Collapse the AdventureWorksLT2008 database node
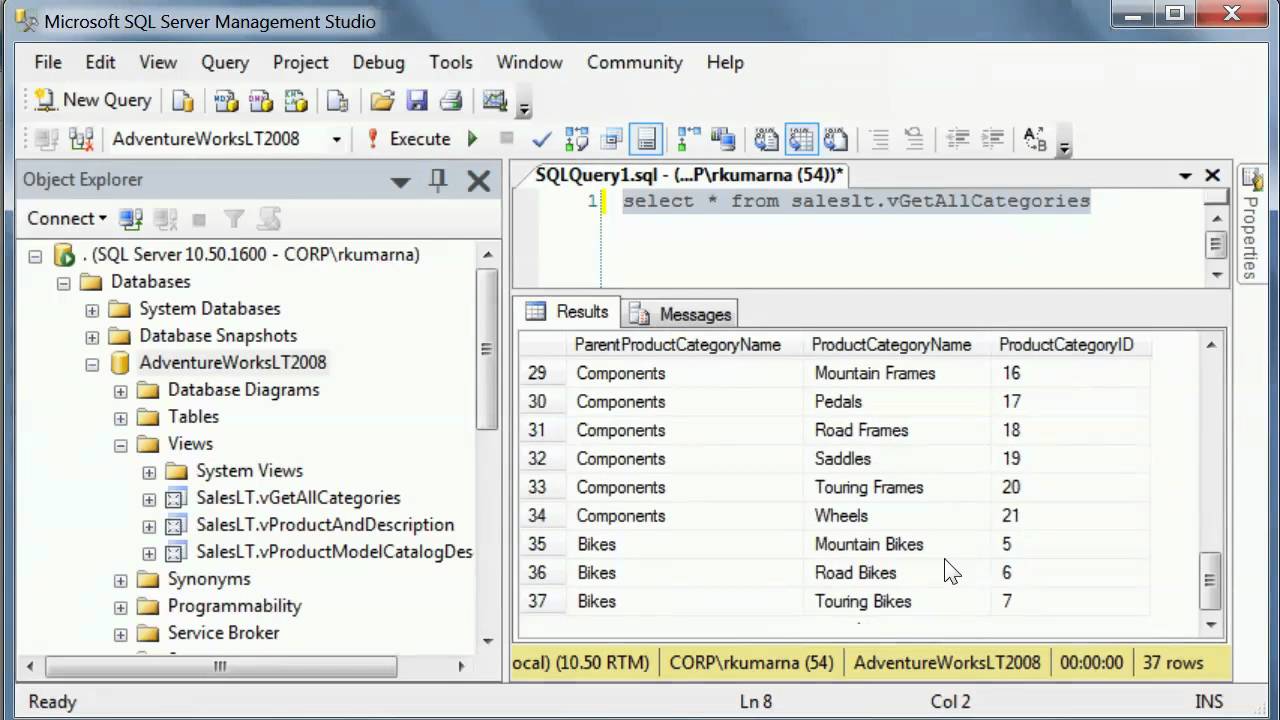 (x=92, y=364)
